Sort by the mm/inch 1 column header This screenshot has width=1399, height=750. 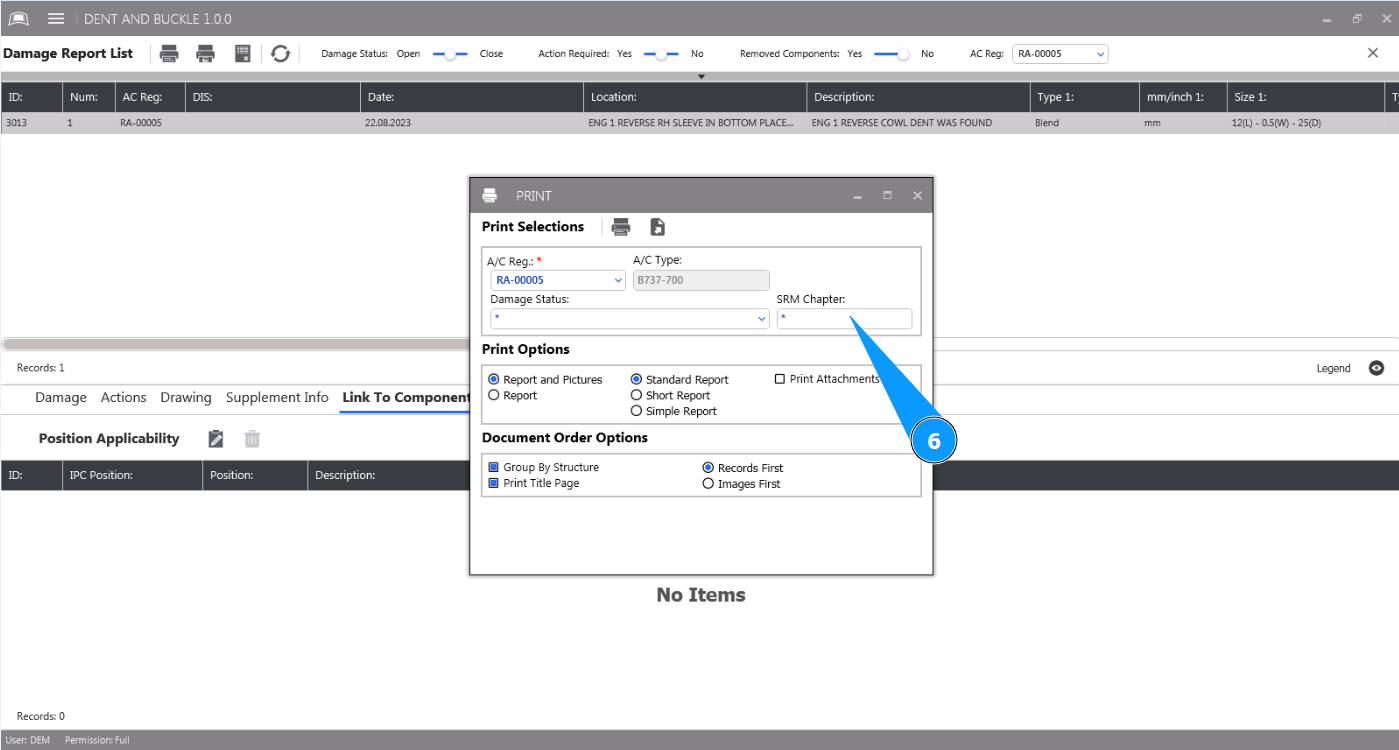[x=1182, y=97]
